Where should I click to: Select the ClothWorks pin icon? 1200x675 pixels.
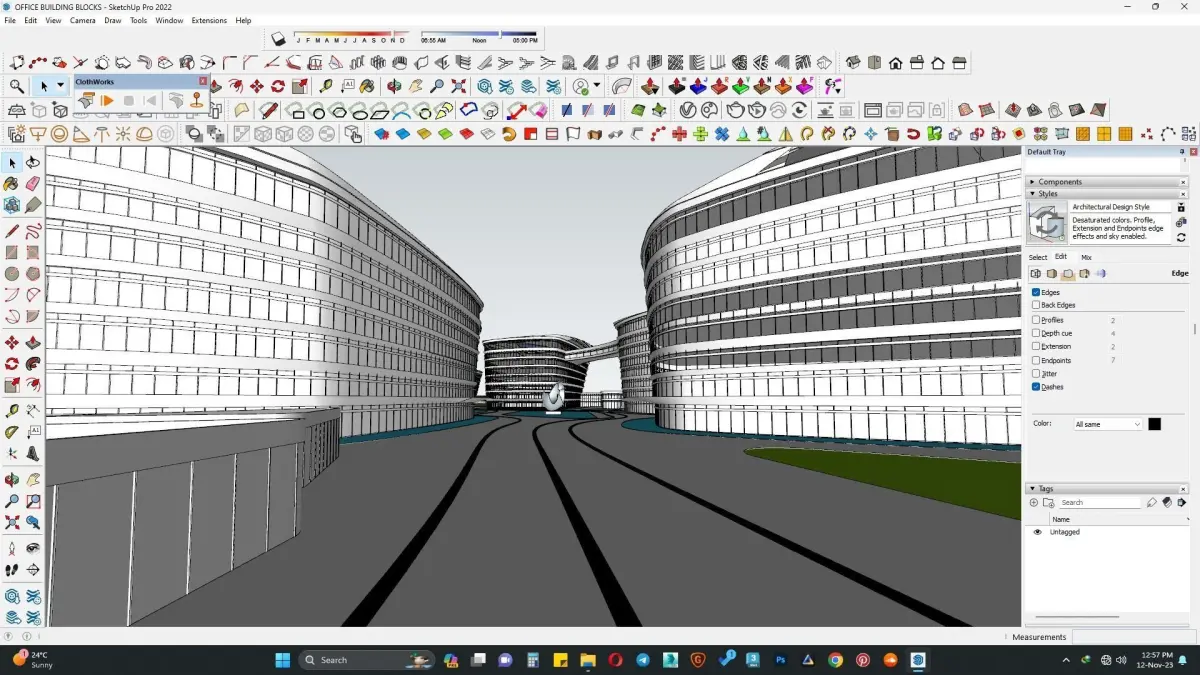[x=197, y=101]
